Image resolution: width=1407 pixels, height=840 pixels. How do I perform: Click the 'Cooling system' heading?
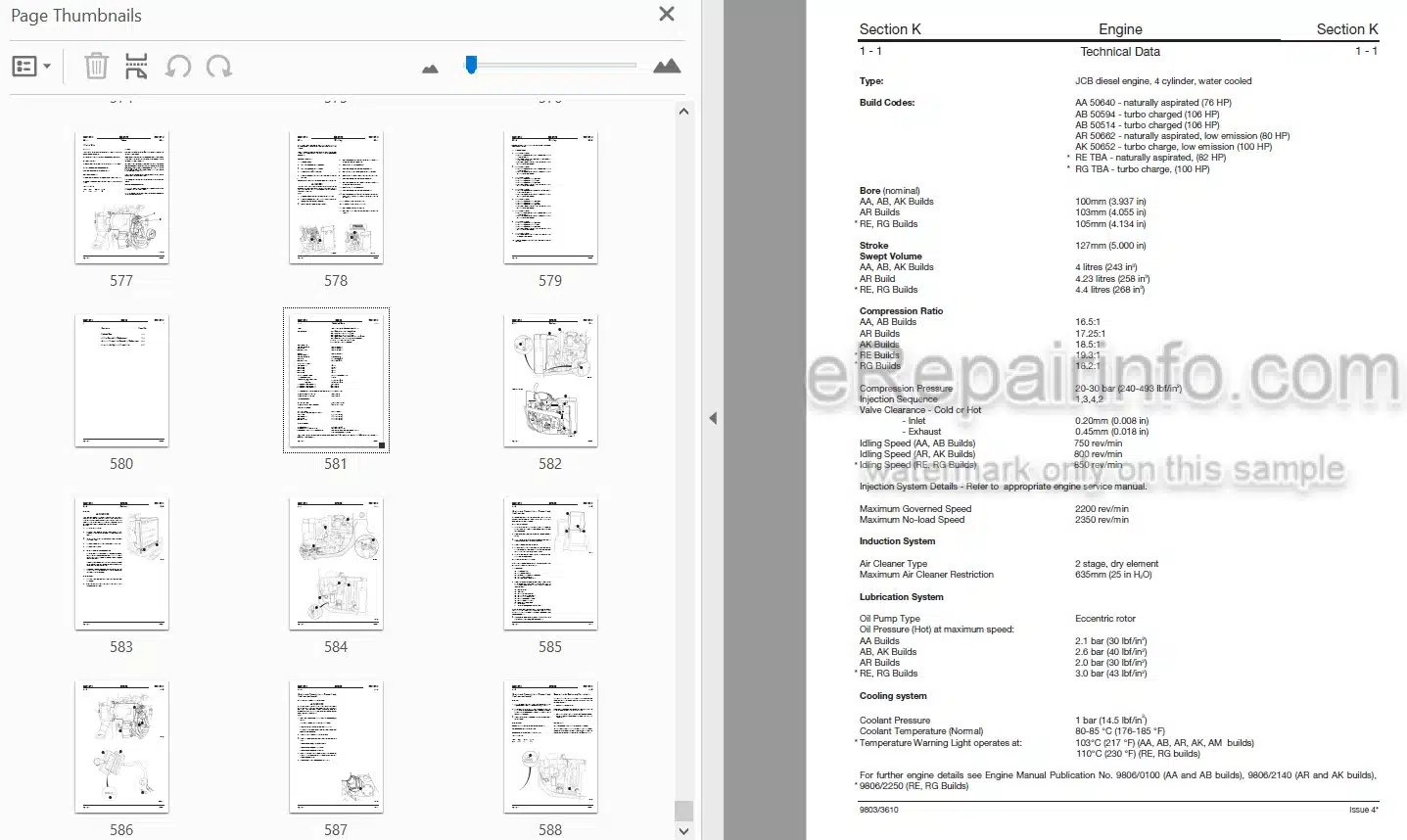tap(893, 696)
